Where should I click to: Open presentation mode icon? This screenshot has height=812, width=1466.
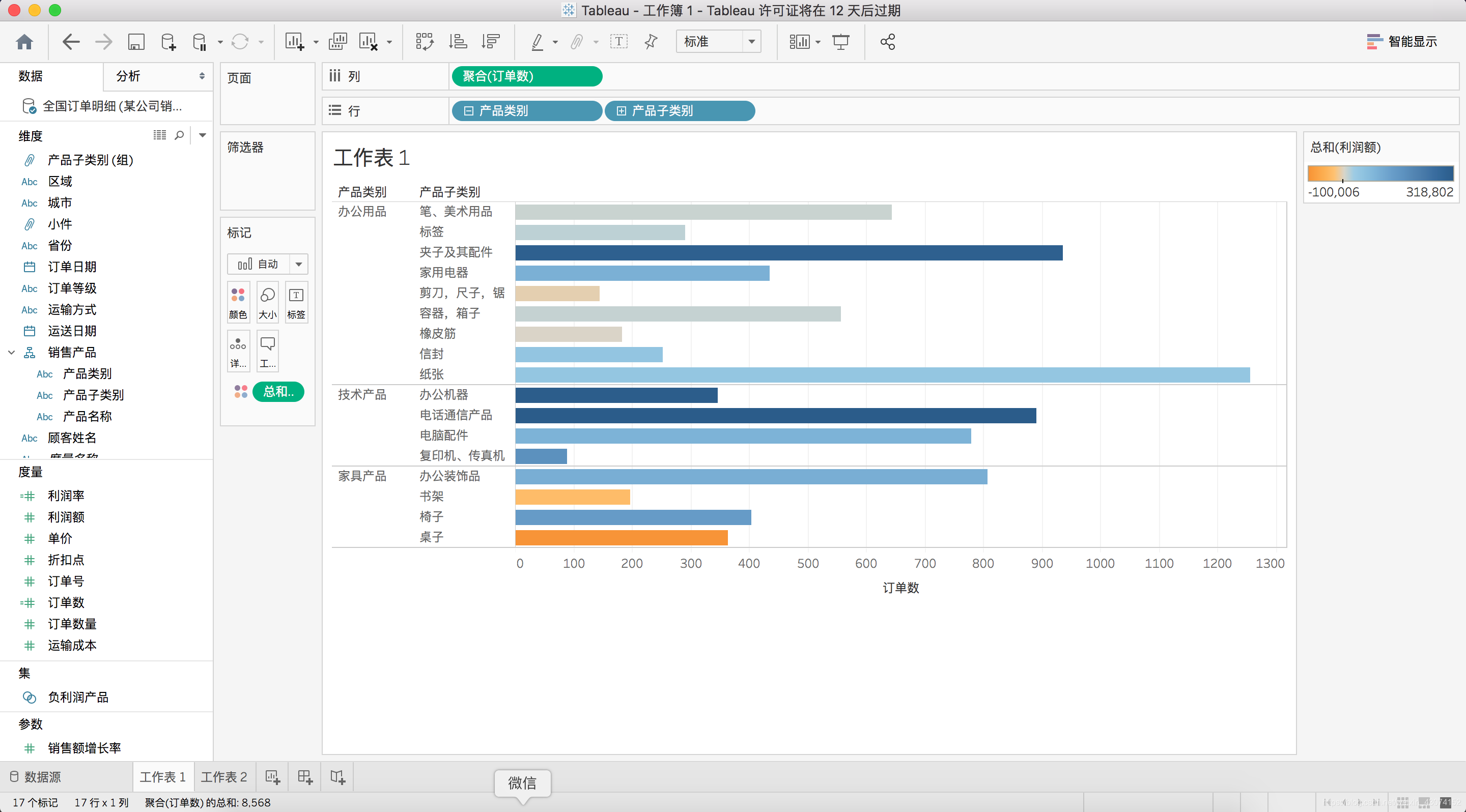point(840,42)
